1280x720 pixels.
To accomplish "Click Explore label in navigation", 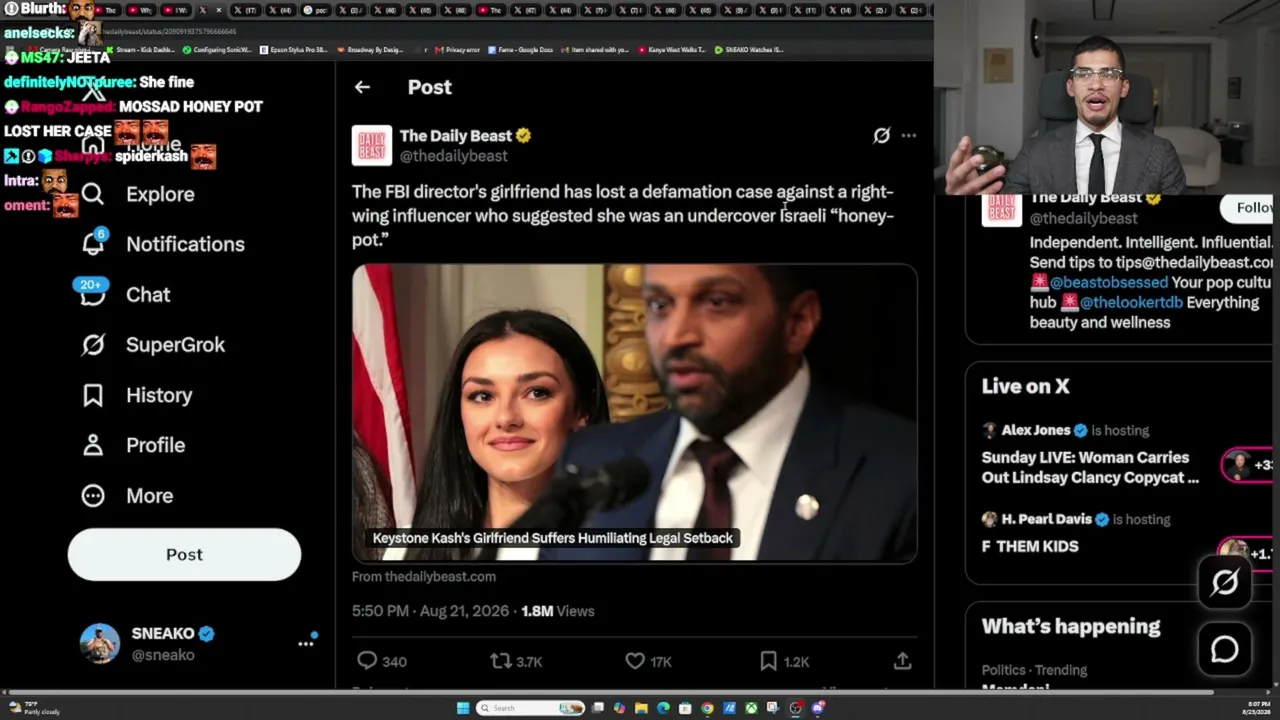I will pyautogui.click(x=160, y=194).
